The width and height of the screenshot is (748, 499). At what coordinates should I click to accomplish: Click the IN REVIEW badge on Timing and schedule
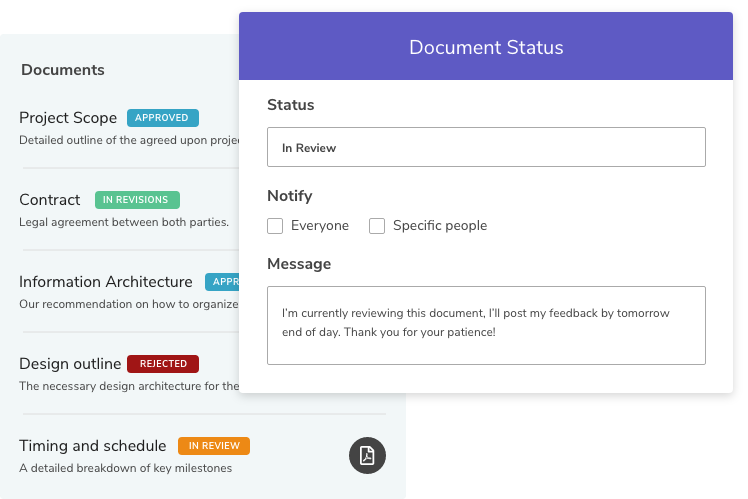click(214, 446)
